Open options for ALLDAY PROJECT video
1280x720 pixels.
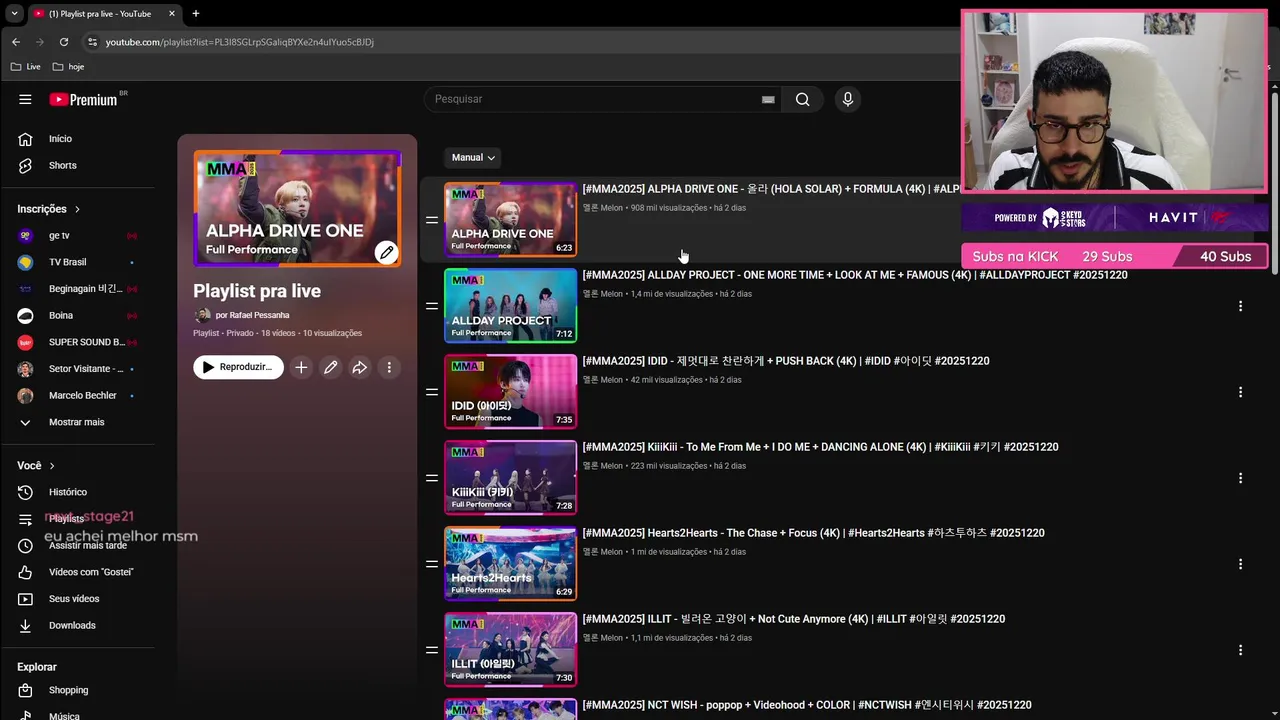(x=1240, y=306)
